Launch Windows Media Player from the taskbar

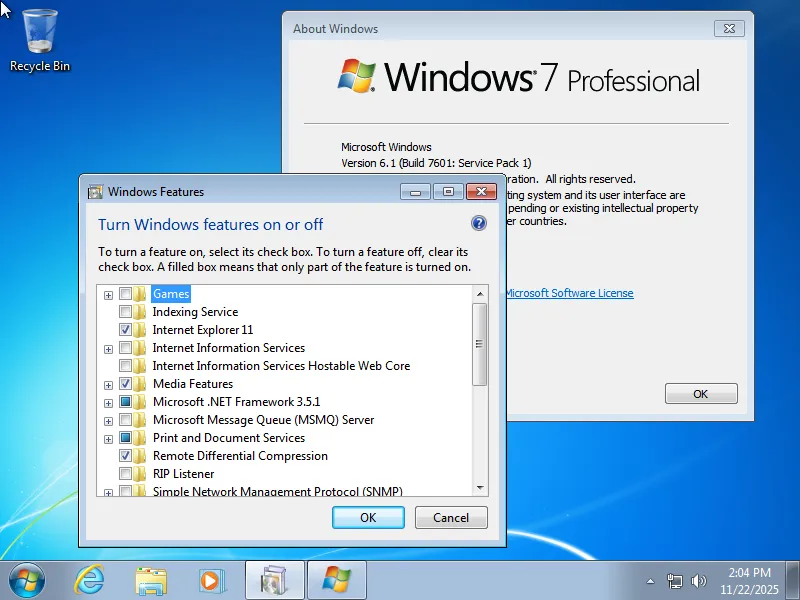[x=212, y=581]
